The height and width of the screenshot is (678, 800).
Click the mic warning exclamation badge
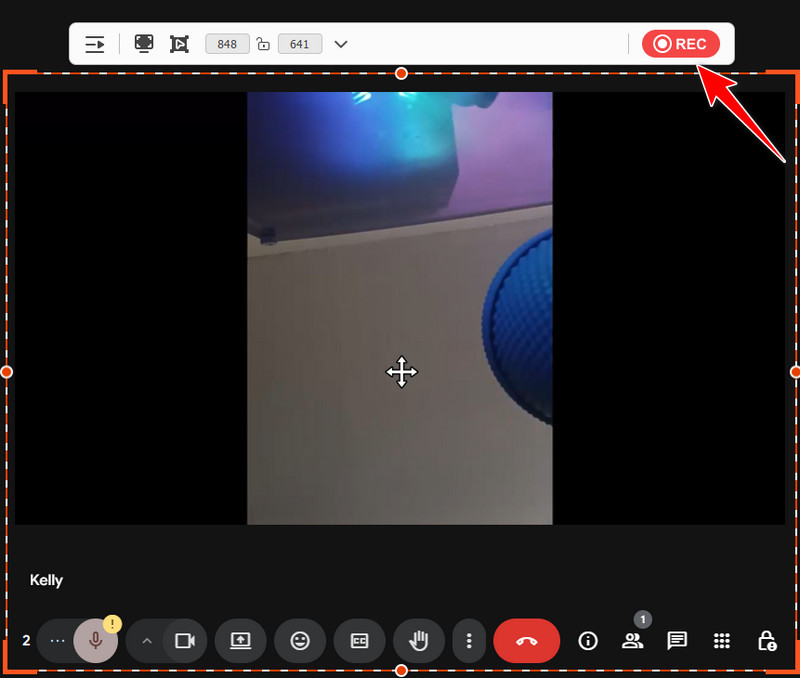coord(112,624)
